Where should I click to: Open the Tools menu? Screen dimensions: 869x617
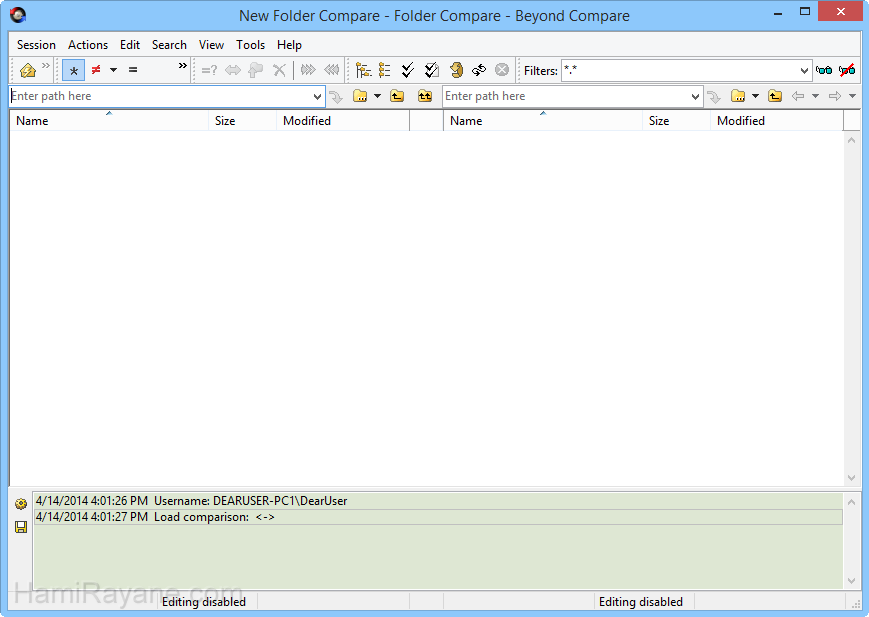[251, 45]
